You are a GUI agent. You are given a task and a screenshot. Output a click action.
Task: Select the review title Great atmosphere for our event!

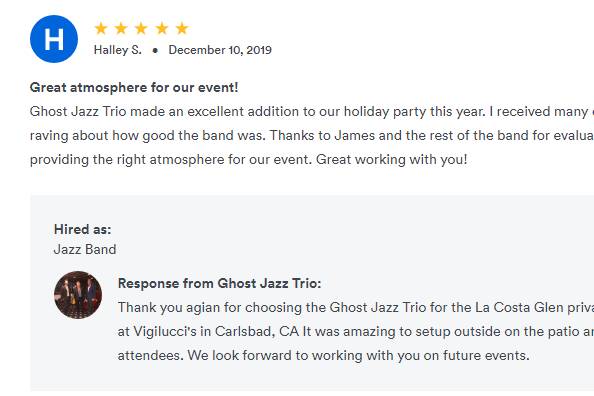point(134,88)
